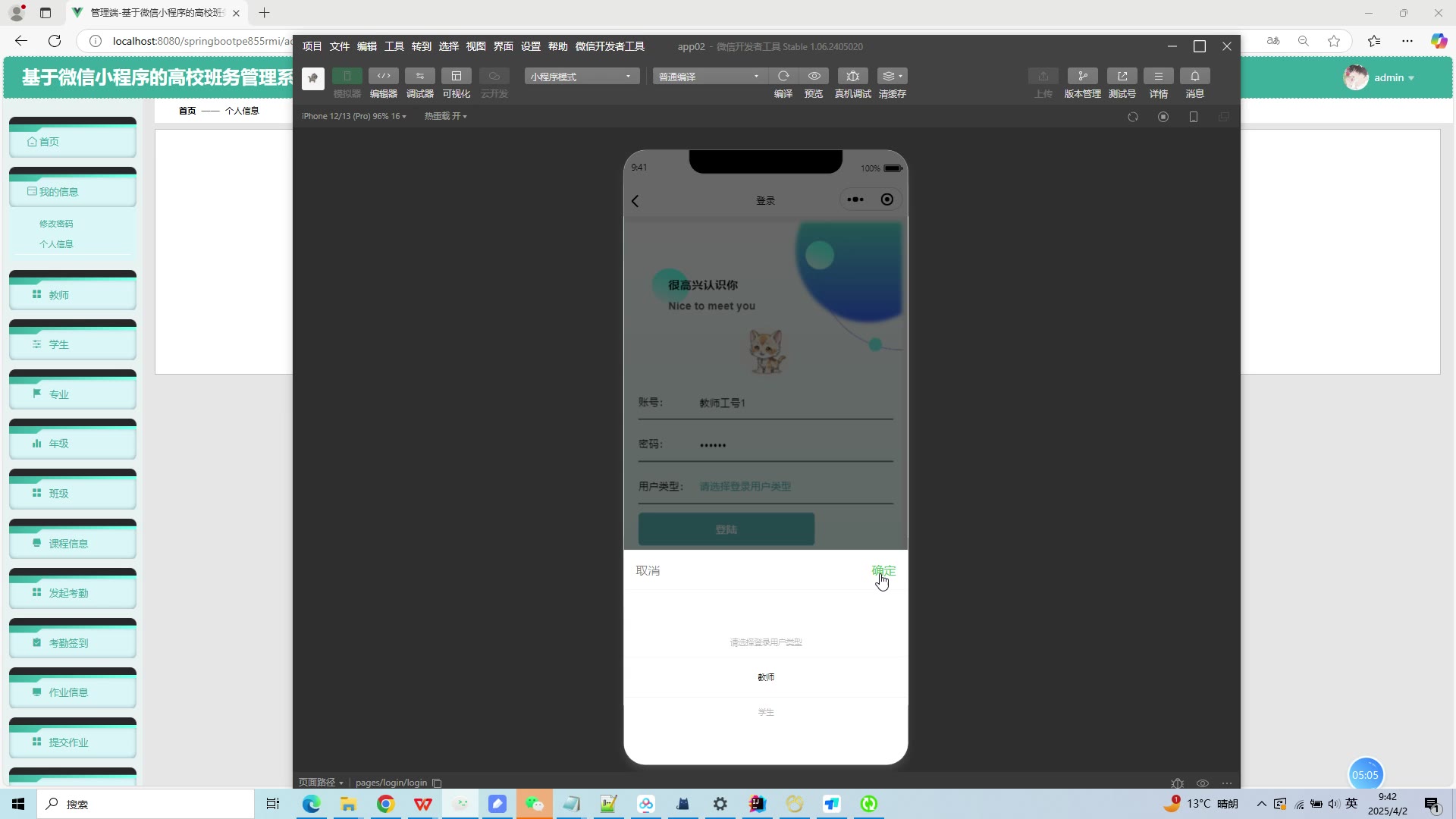Open the 设置 menu in the menu bar
The image size is (1456, 819).
530,46
